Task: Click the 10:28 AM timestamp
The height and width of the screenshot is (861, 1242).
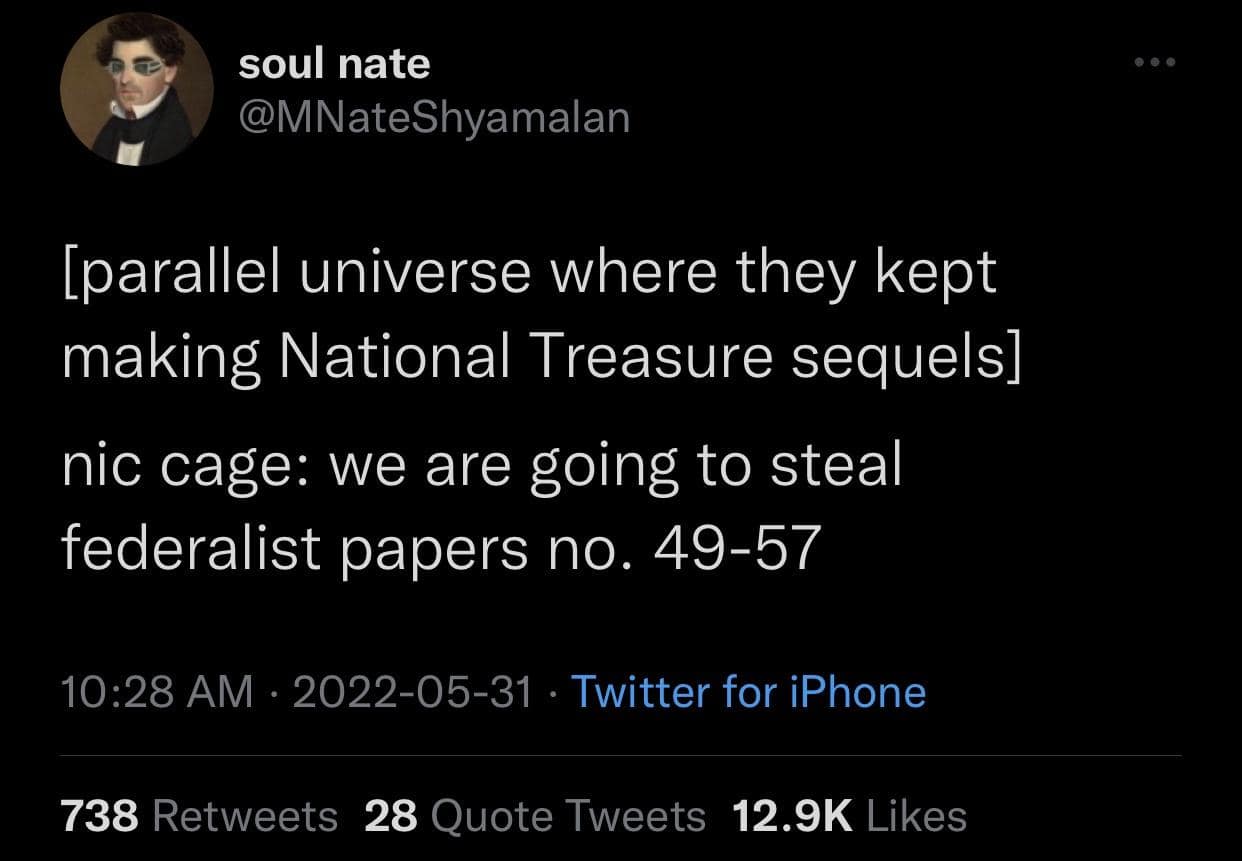Action: click(x=157, y=692)
